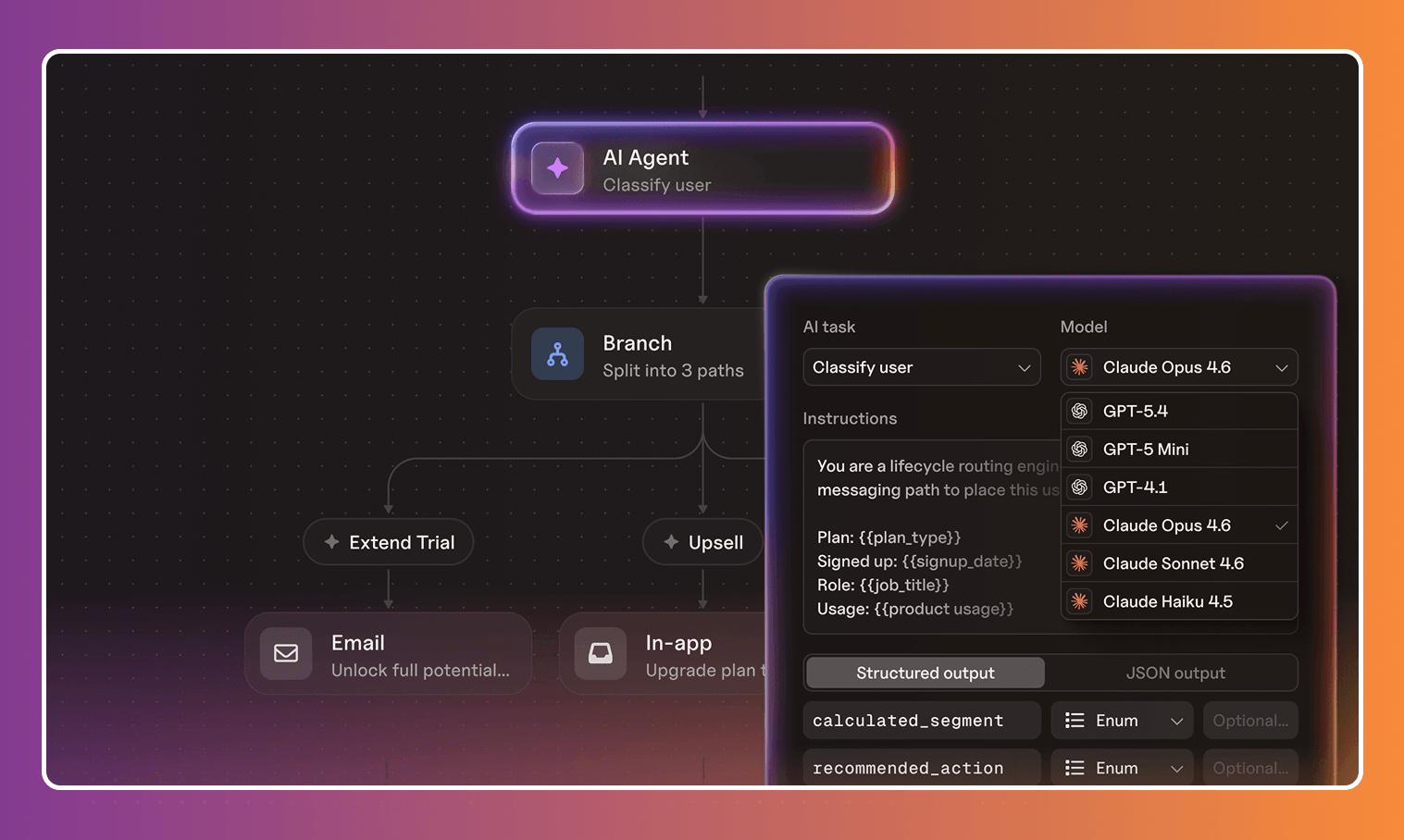Click the Branch node split icon
The height and width of the screenshot is (840, 1404).
pyautogui.click(x=557, y=354)
